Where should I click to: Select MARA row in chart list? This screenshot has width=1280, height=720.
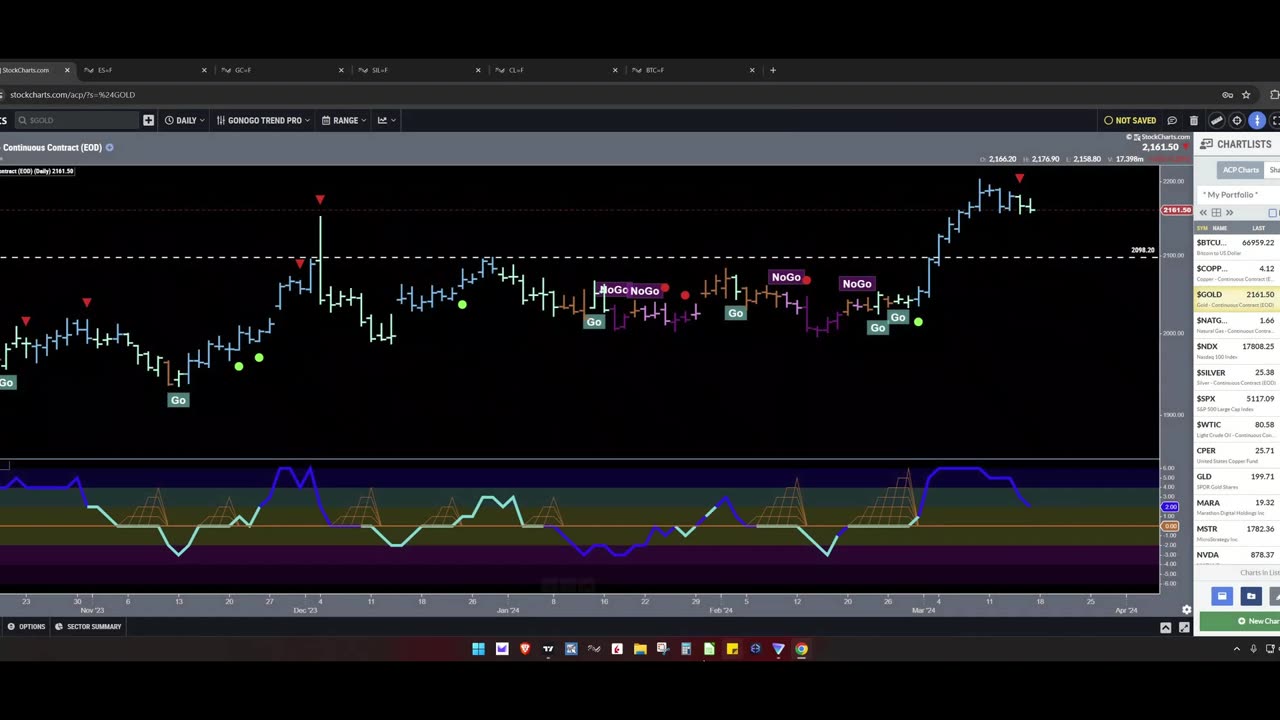tap(1237, 506)
